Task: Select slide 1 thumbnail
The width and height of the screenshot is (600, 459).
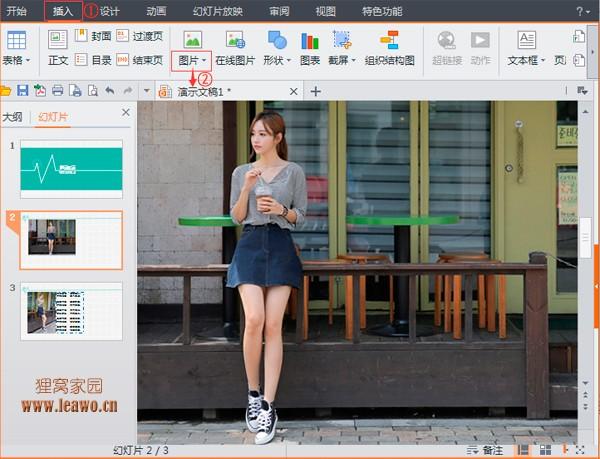Action: pyautogui.click(x=72, y=169)
